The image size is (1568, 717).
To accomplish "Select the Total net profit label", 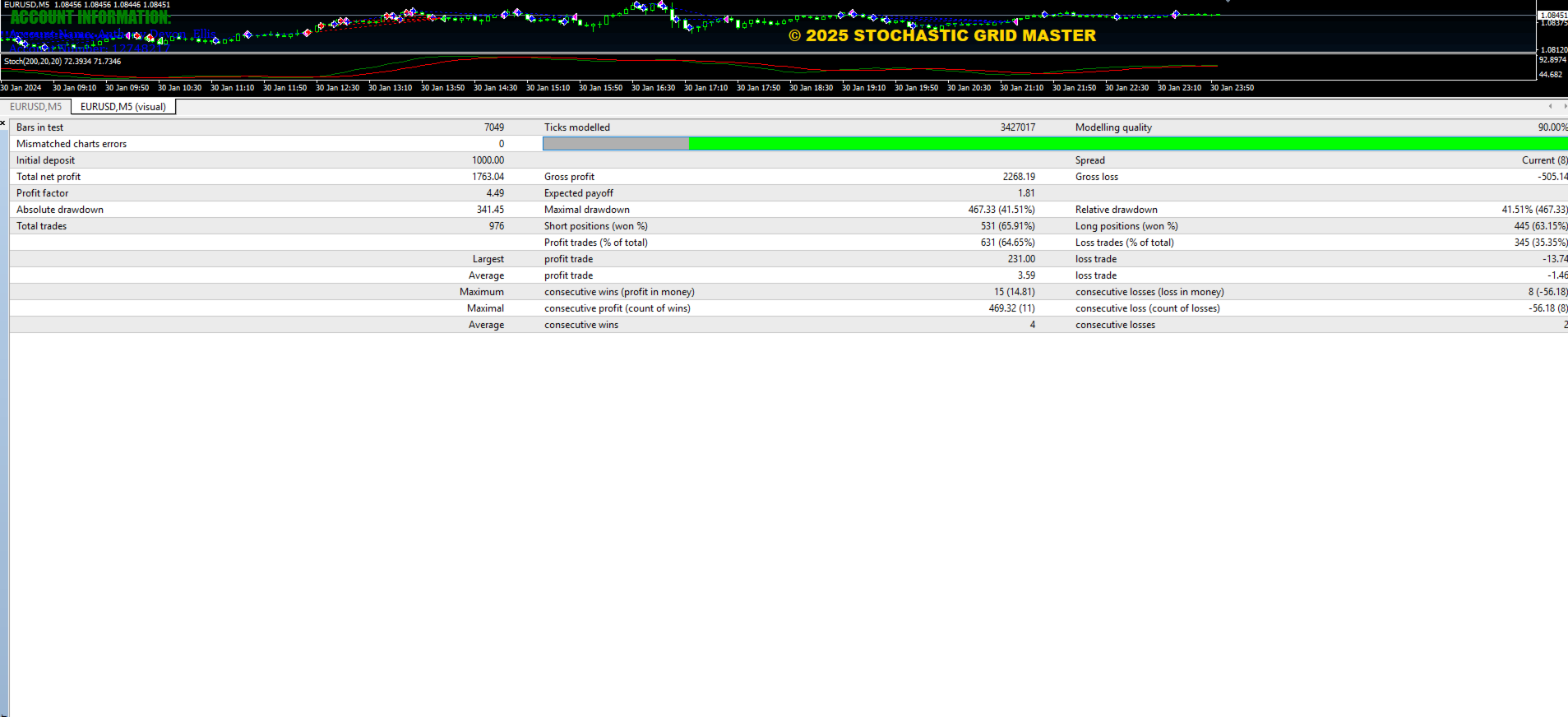I will pos(49,177).
